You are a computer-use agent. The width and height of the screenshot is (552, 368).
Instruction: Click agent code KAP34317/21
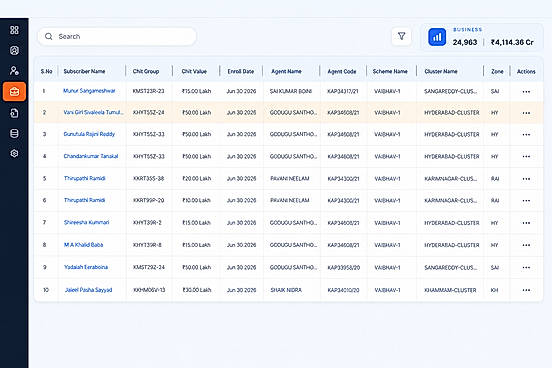tap(343, 91)
